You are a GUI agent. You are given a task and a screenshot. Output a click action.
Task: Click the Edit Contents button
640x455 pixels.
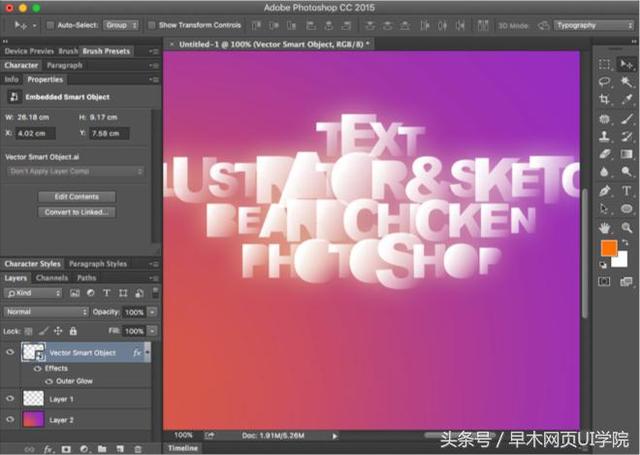coord(77,197)
